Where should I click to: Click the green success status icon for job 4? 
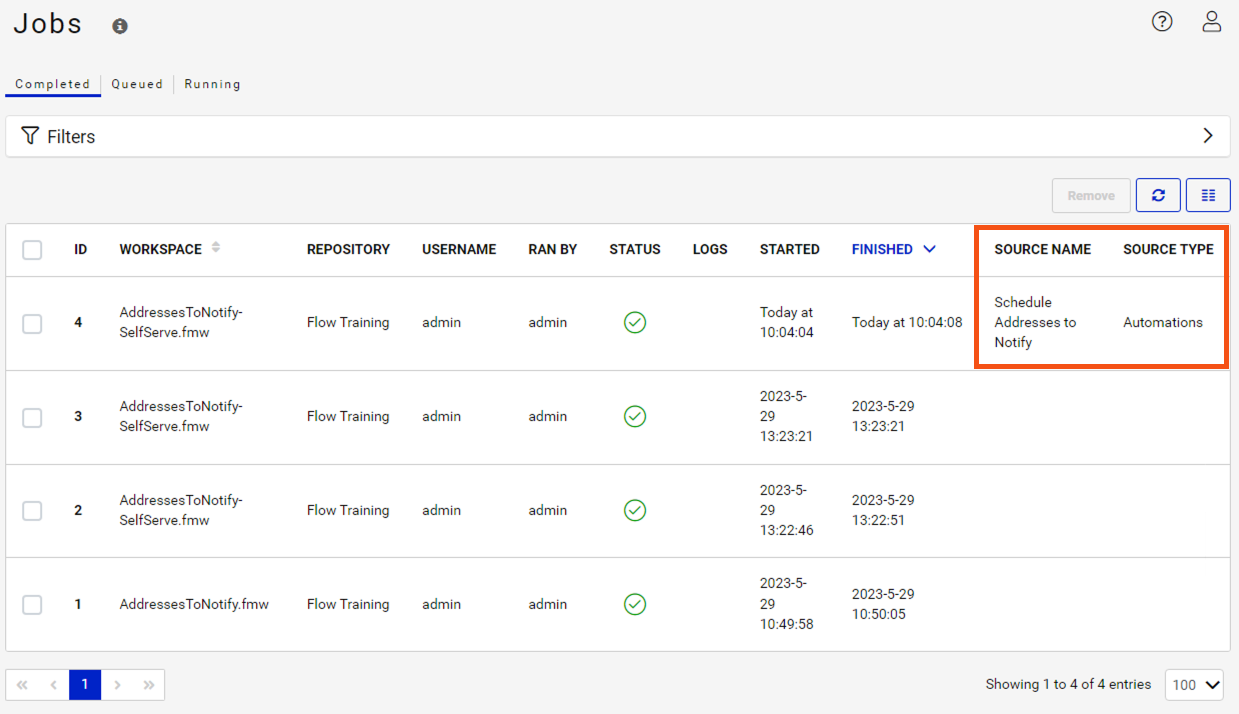[x=634, y=322]
